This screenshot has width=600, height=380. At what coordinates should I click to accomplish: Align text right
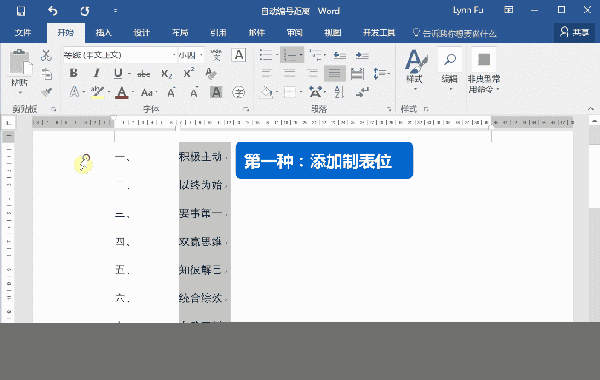[x=312, y=73]
